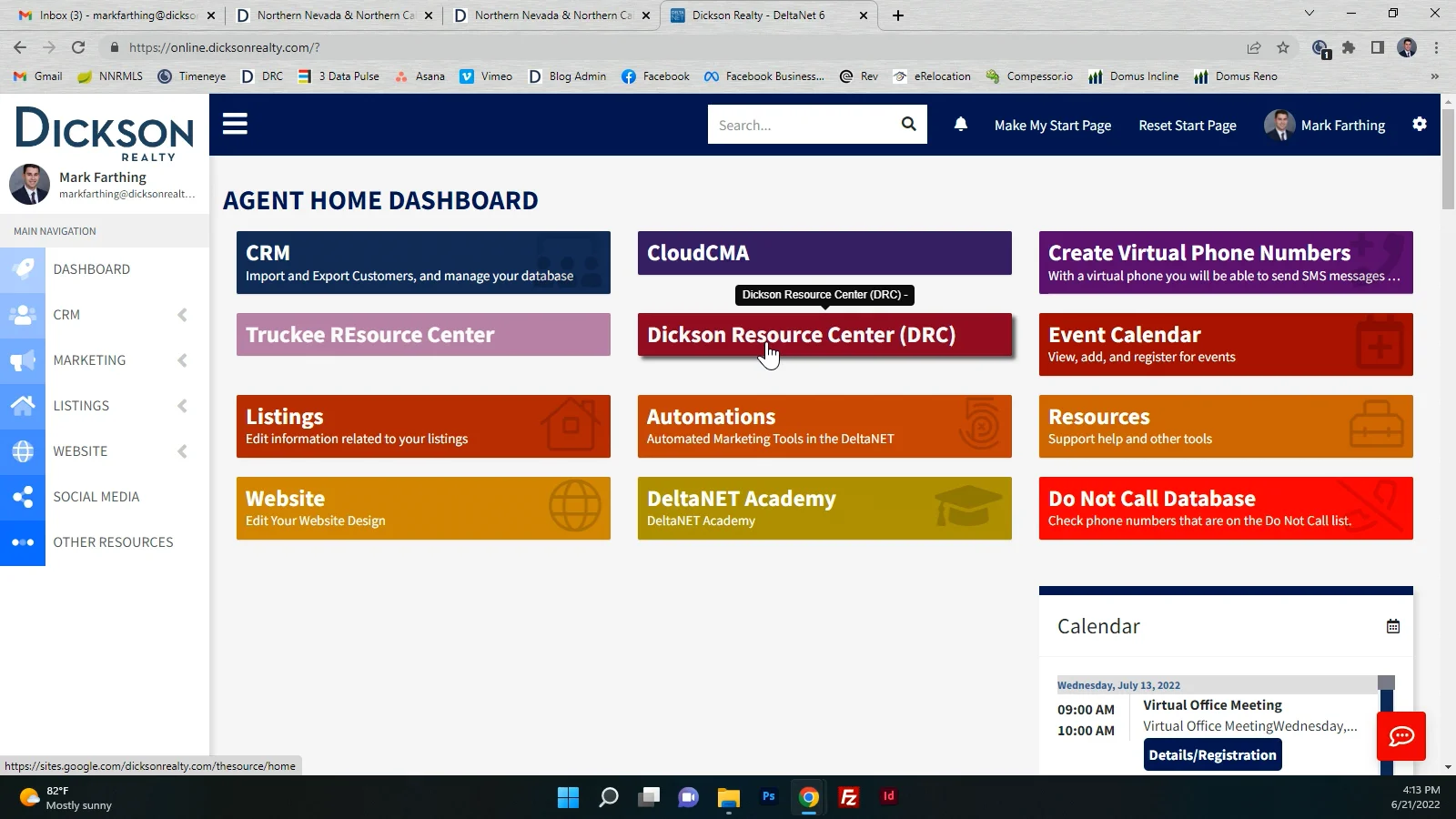Open Photoshop from the taskbar
Screen dimensions: 1456x819
click(769, 797)
